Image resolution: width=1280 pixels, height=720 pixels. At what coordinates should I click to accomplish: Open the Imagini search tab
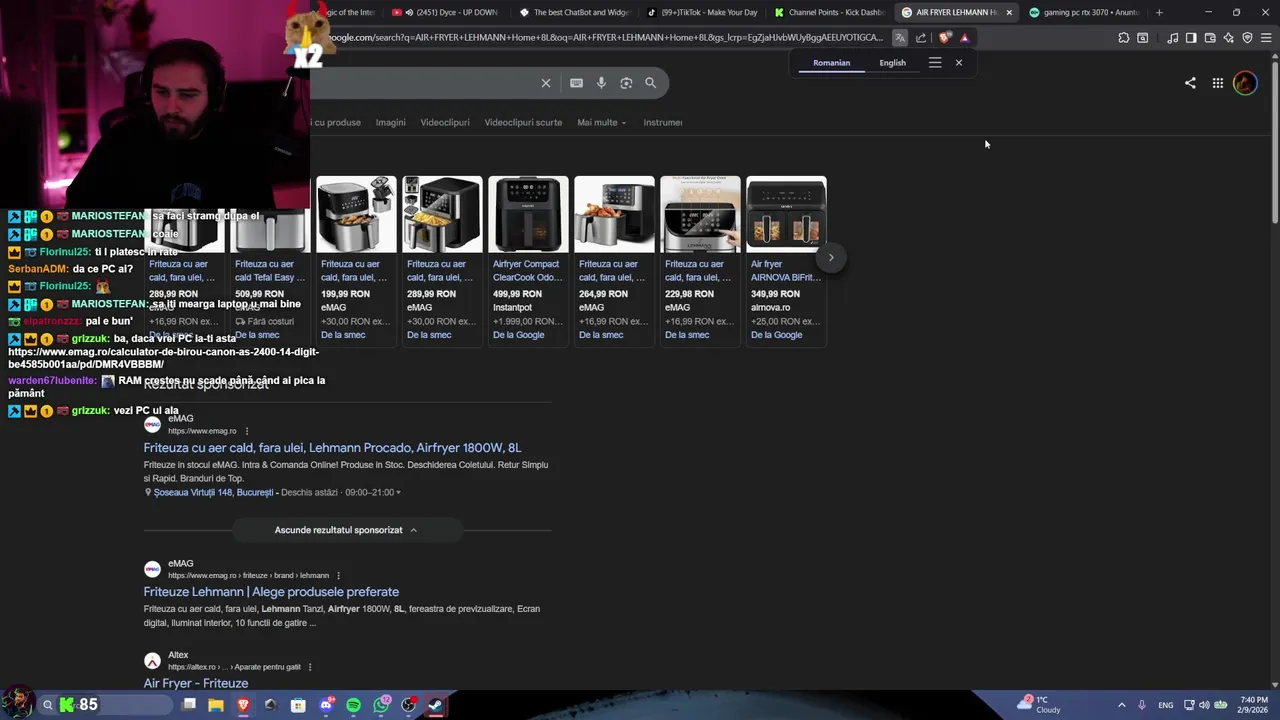(x=391, y=122)
